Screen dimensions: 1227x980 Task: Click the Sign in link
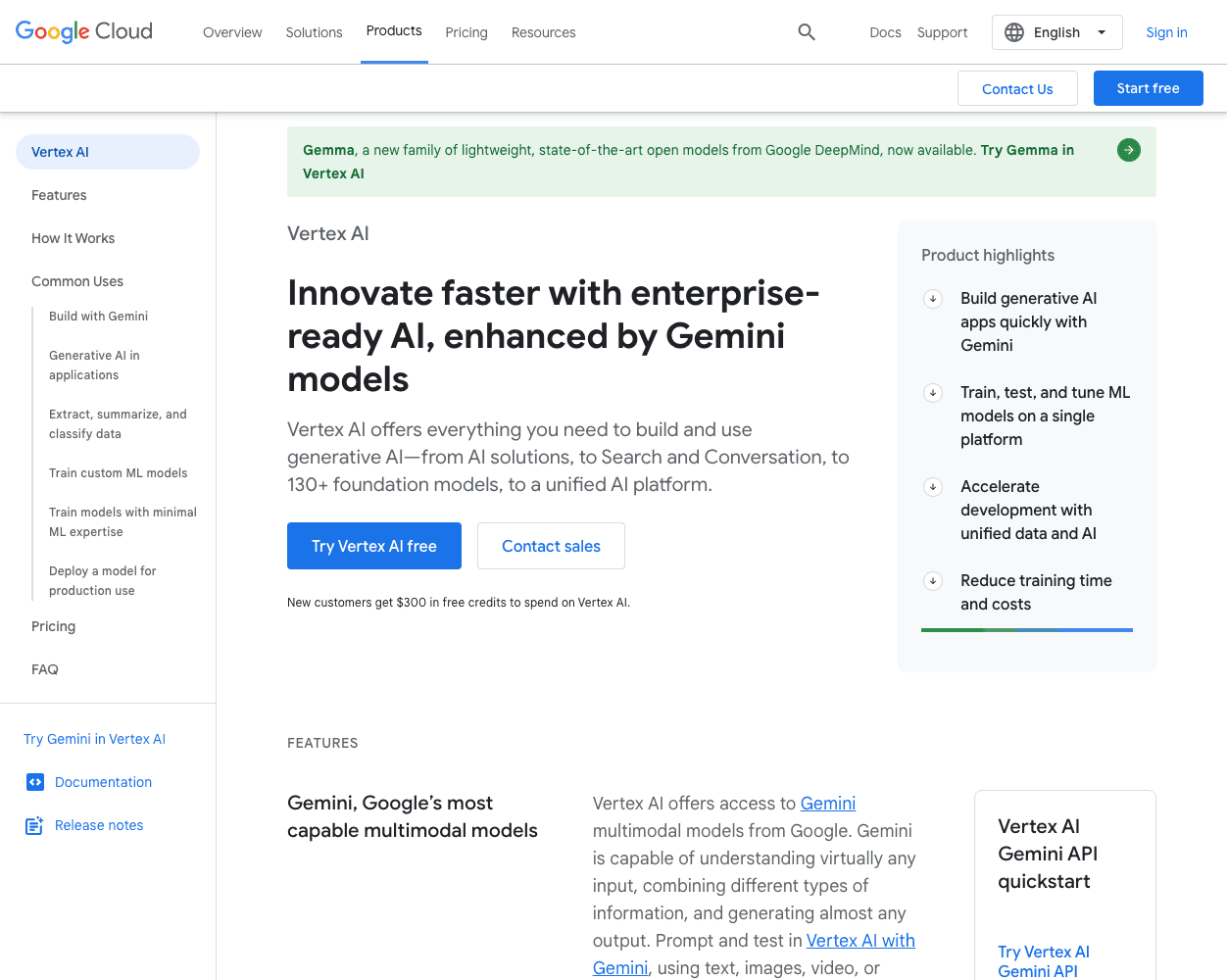(x=1166, y=32)
